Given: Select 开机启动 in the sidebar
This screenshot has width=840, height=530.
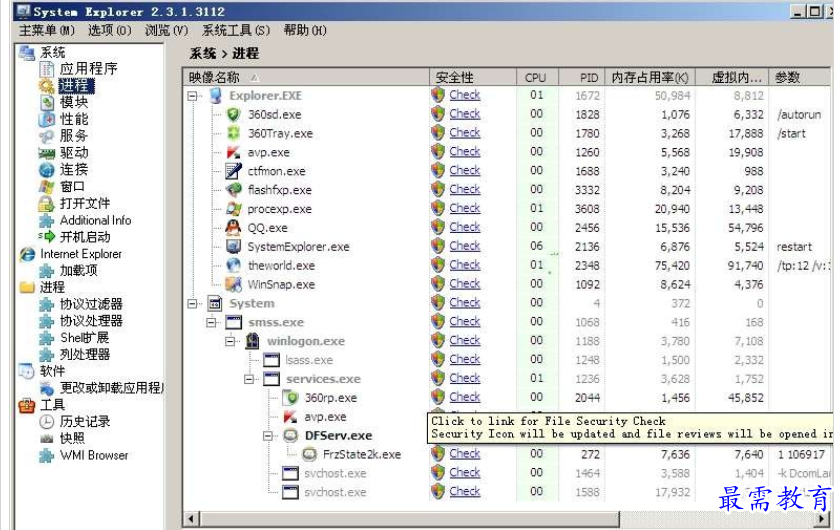Looking at the screenshot, I should (x=85, y=237).
